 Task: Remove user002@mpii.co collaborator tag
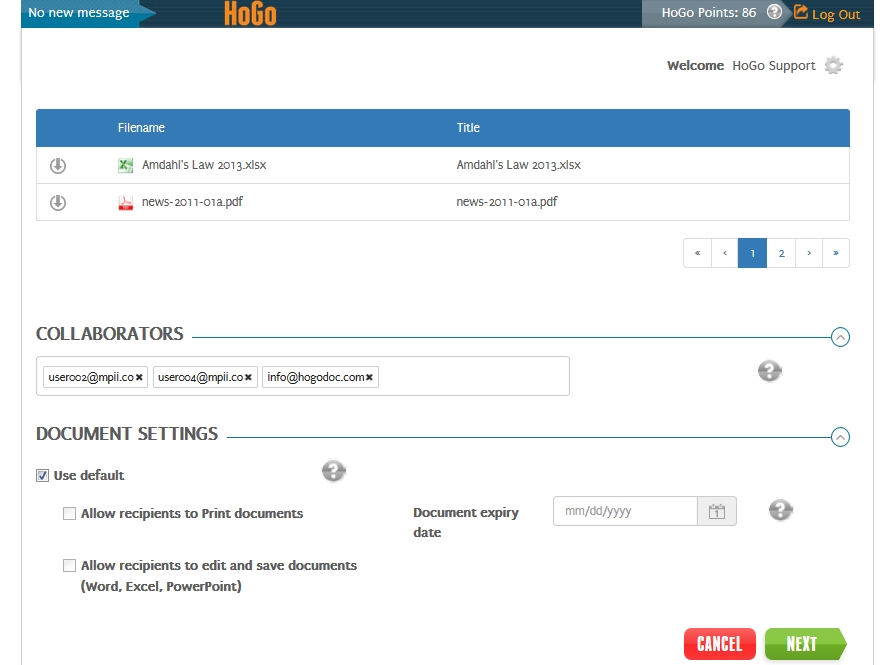pos(139,377)
